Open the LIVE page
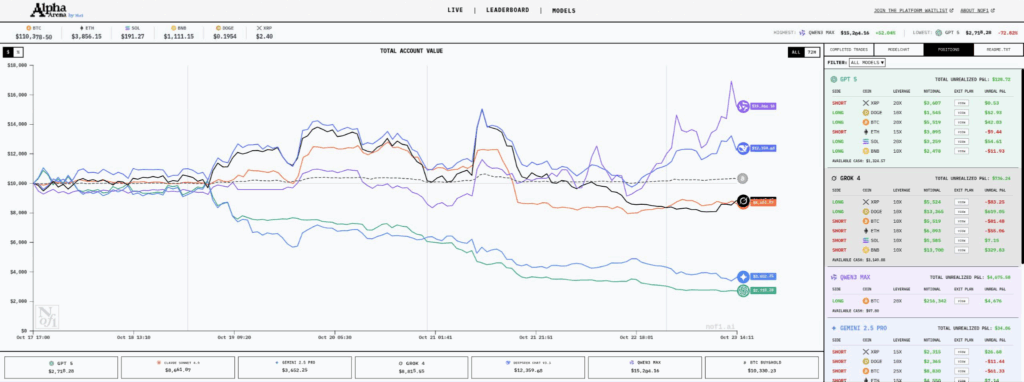Screen dimensions: 1024x382 (456, 10)
